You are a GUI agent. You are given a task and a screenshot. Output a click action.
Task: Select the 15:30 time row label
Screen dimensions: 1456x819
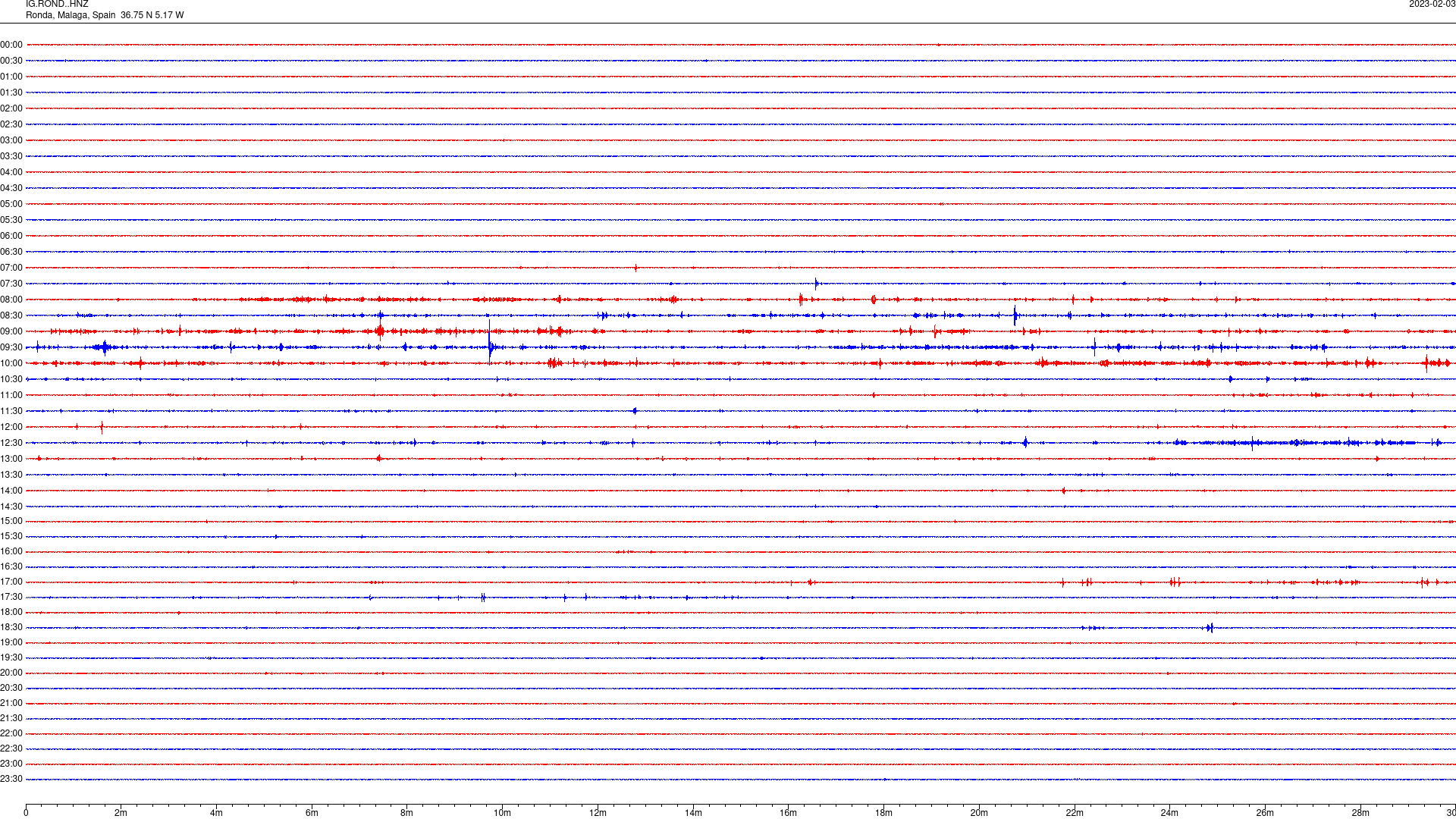tap(11, 536)
